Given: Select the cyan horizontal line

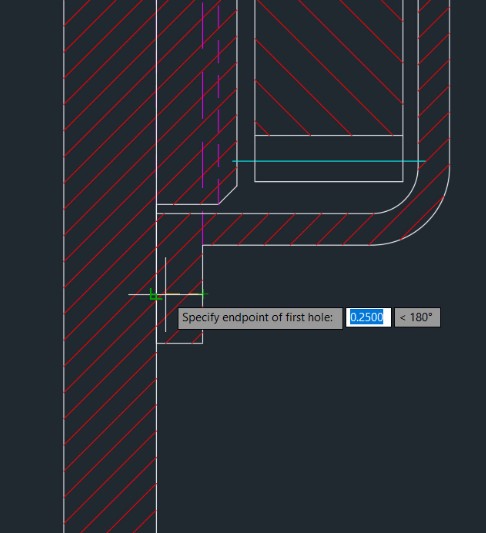Looking at the screenshot, I should point(329,161).
